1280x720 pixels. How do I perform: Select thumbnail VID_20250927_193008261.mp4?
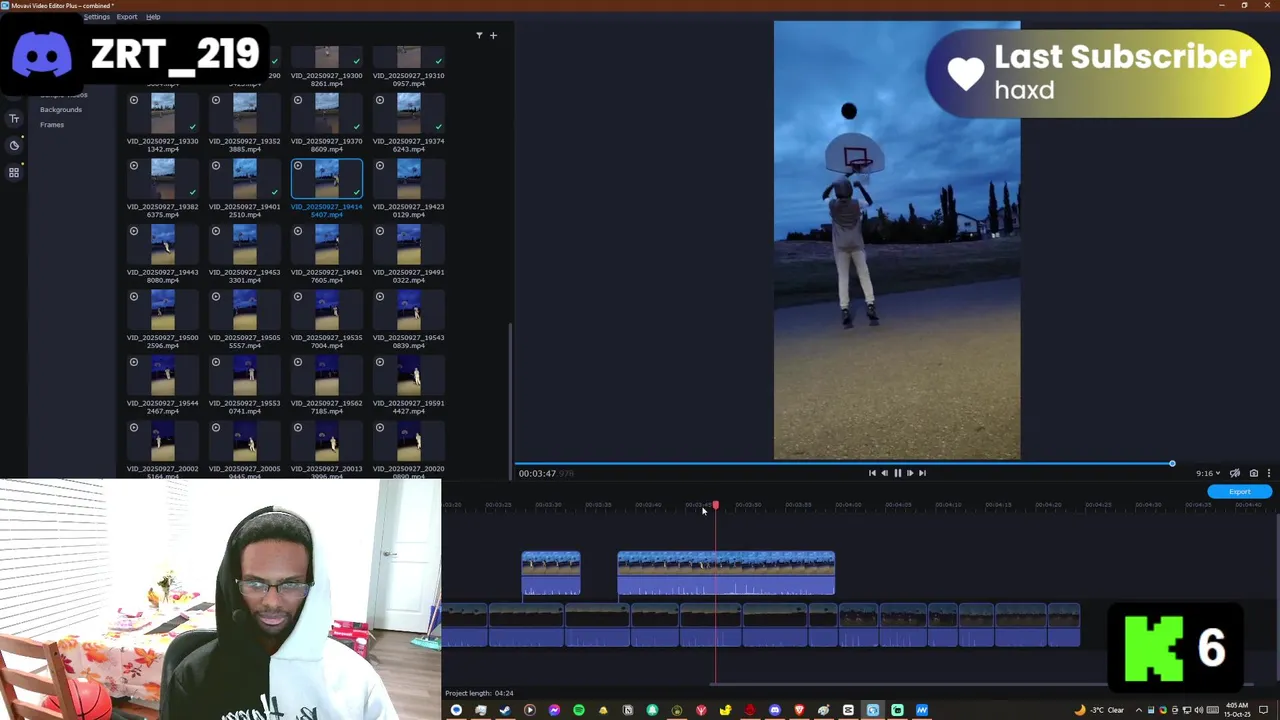pos(327,58)
